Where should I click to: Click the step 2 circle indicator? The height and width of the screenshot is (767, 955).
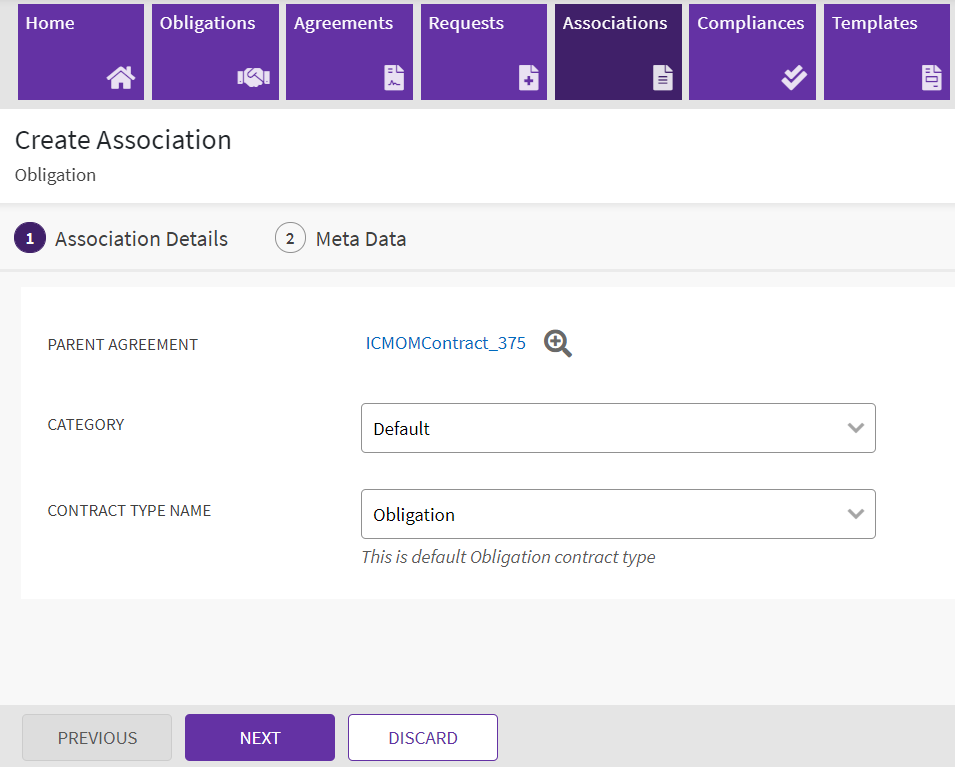(x=290, y=239)
